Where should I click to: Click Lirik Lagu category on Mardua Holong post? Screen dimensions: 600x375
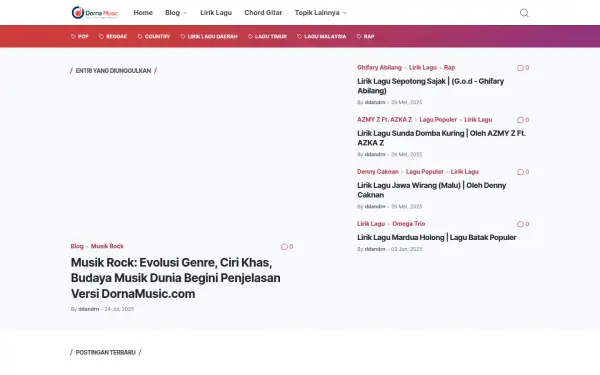[371, 223]
